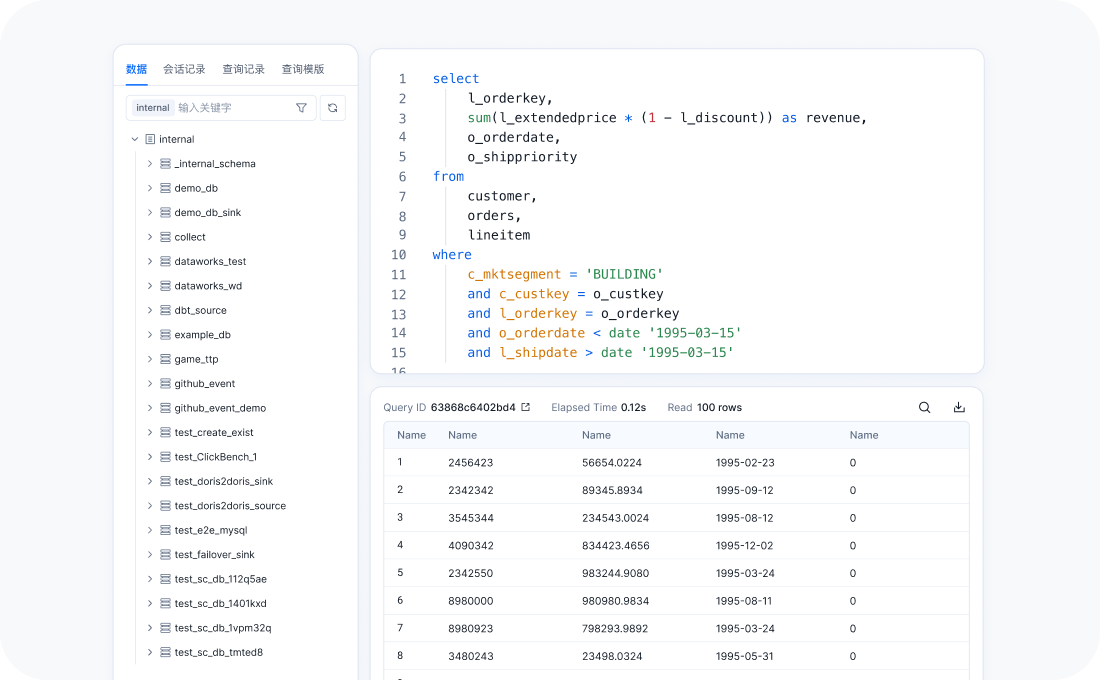Click the database icon next to demo_db
This screenshot has width=1100, height=680.
(x=165, y=188)
